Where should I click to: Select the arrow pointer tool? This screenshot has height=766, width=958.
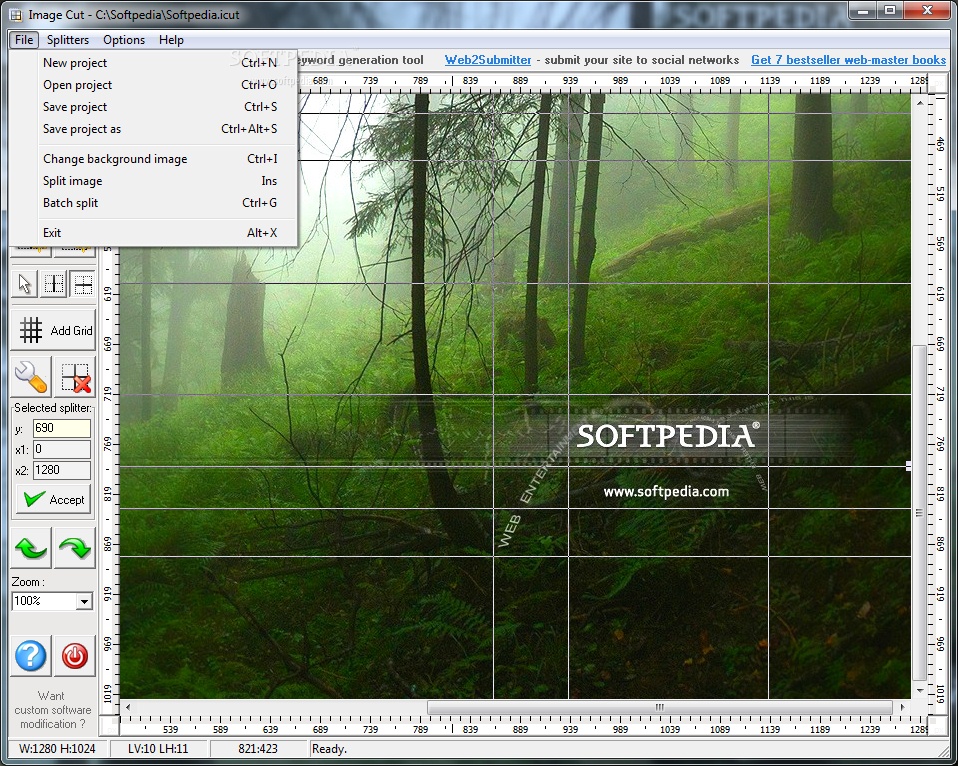pyautogui.click(x=25, y=285)
